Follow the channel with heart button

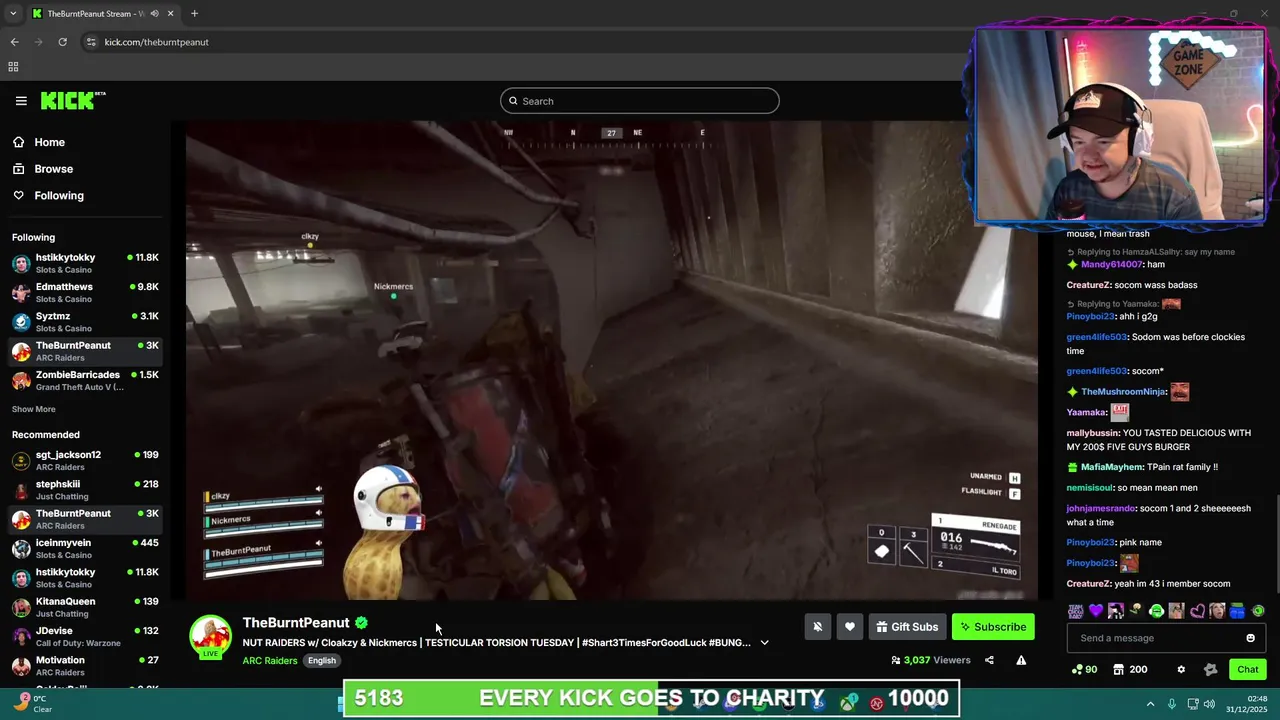click(x=849, y=627)
